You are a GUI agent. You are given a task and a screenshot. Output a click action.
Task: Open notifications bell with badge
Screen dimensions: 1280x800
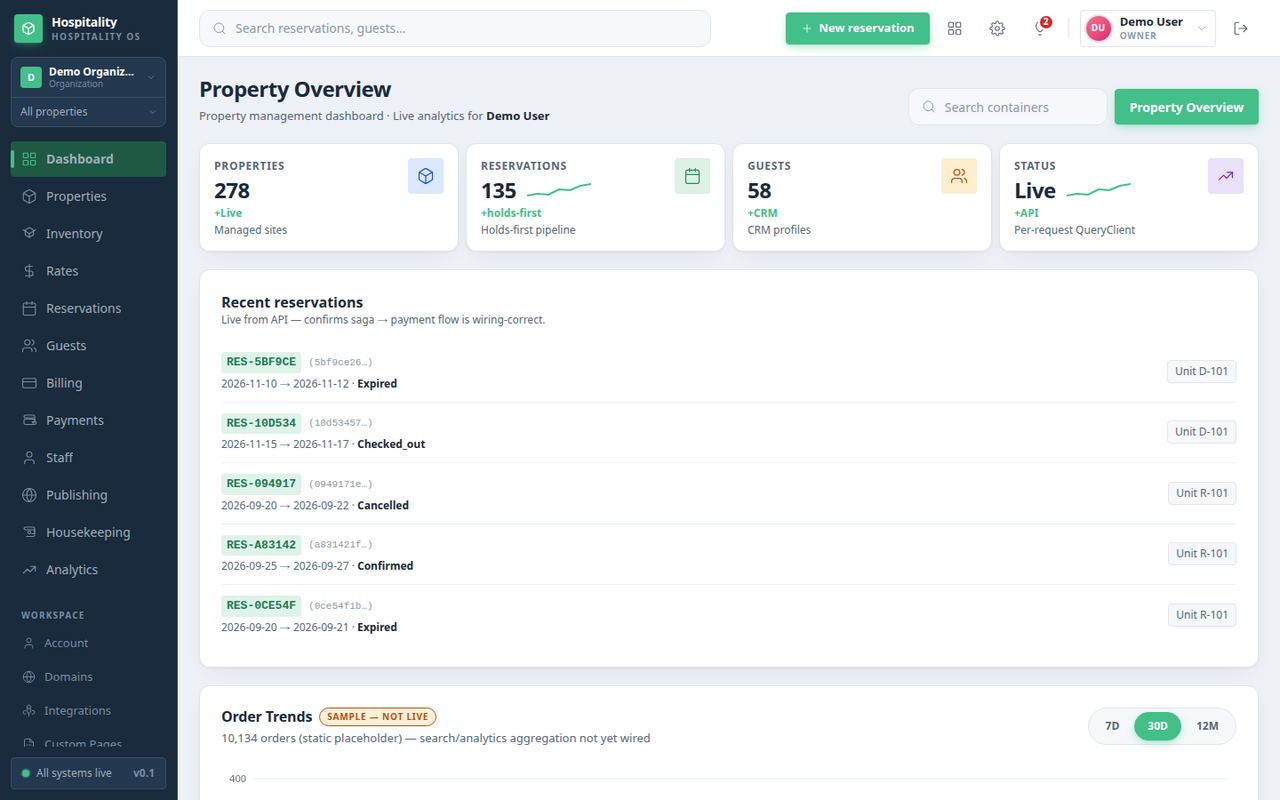[1040, 28]
